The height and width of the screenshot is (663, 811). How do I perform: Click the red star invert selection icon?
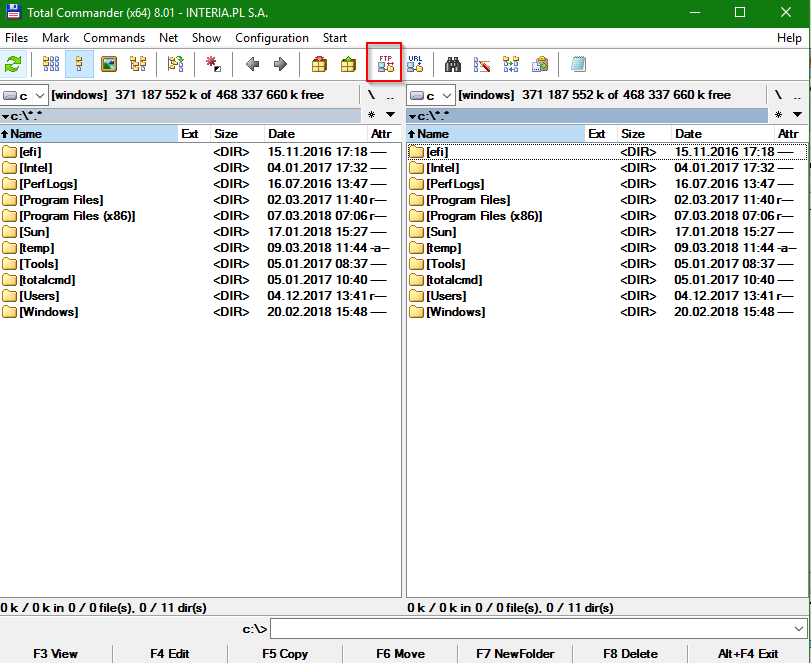[214, 64]
